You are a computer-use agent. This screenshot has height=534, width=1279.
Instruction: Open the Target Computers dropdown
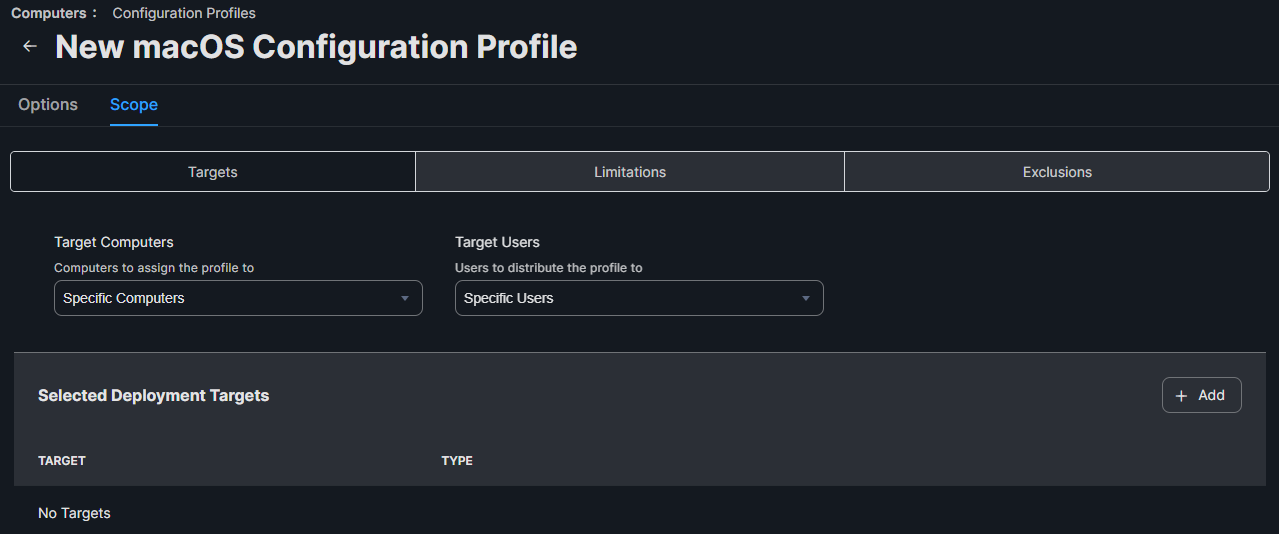tap(238, 298)
